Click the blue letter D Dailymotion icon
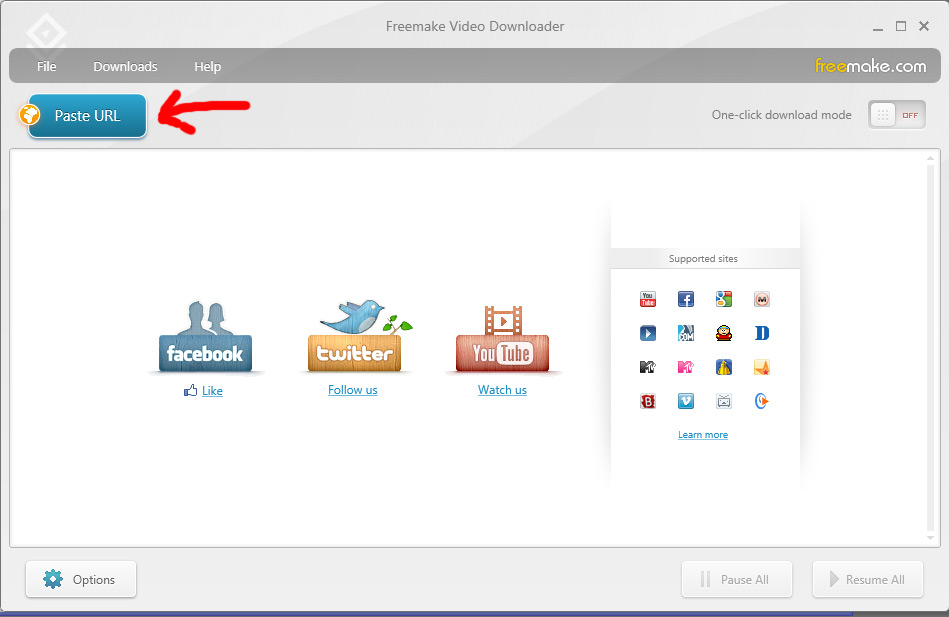The width and height of the screenshot is (949, 617). [x=761, y=333]
